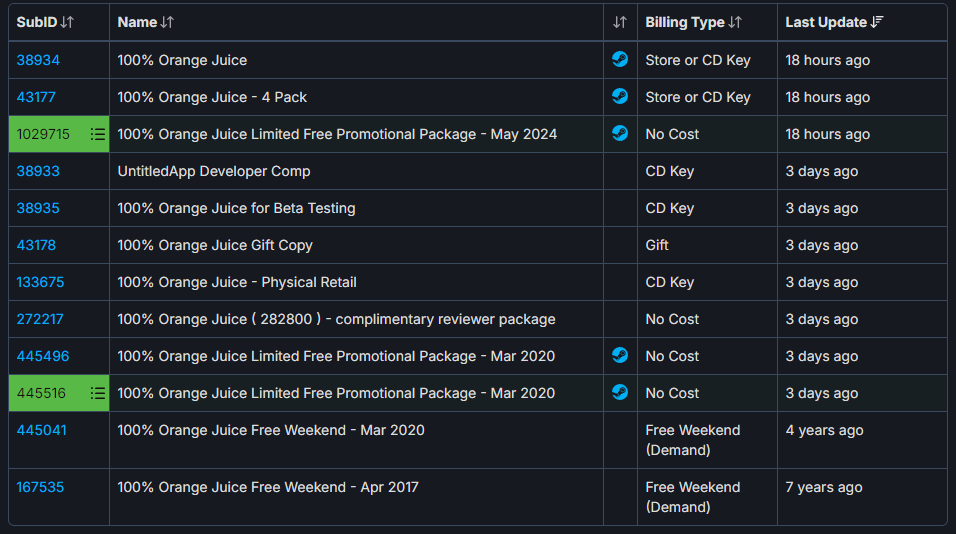The image size is (956, 534).
Task: Click highlighted SubID 445516 number
Action: [41, 393]
